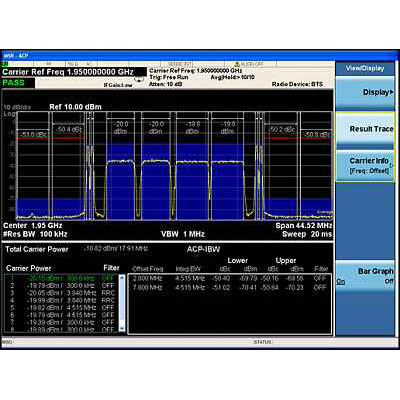Select the 2.000 MHz offset row
The width and height of the screenshot is (400, 400).
[230, 278]
